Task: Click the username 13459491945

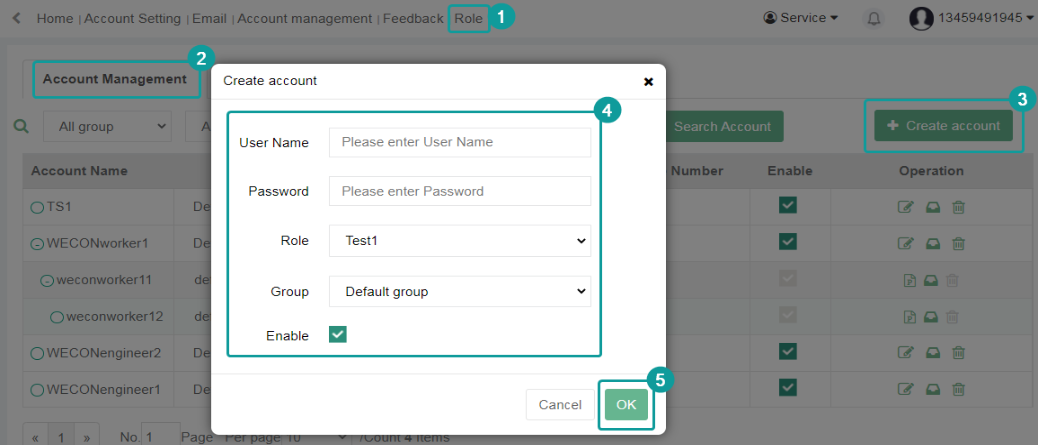Action: pyautogui.click(x=980, y=18)
